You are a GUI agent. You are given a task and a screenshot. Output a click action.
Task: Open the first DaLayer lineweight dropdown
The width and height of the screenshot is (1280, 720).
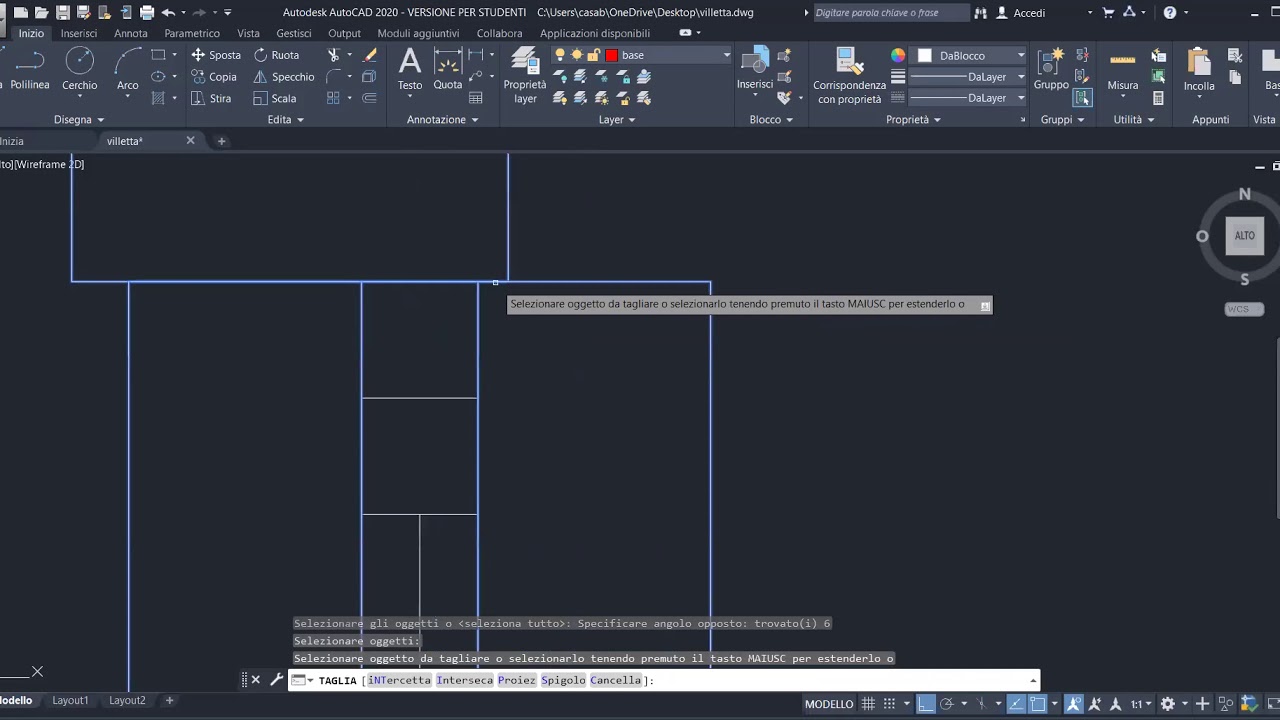click(x=1020, y=77)
